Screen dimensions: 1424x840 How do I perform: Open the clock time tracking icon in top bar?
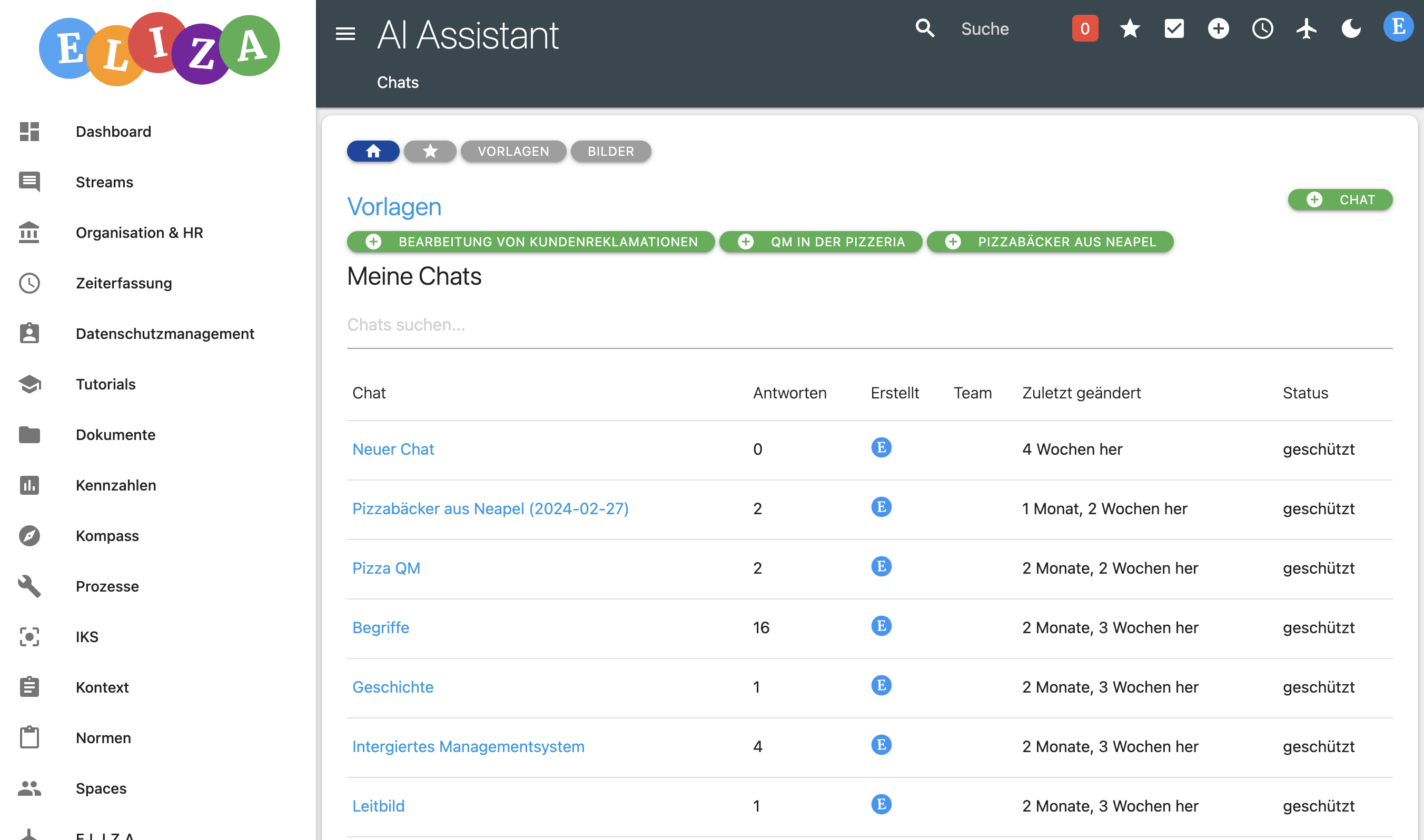(1262, 28)
